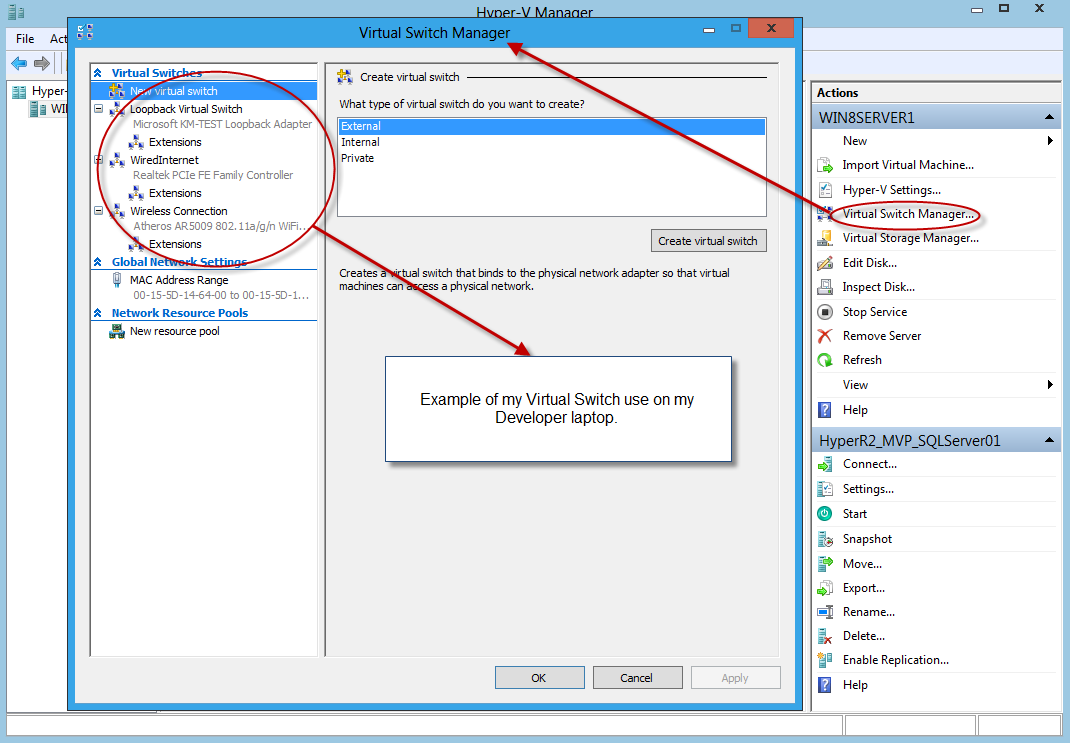1070x743 pixels.
Task: Click the Virtual Storage Manager icon
Action: [825, 238]
